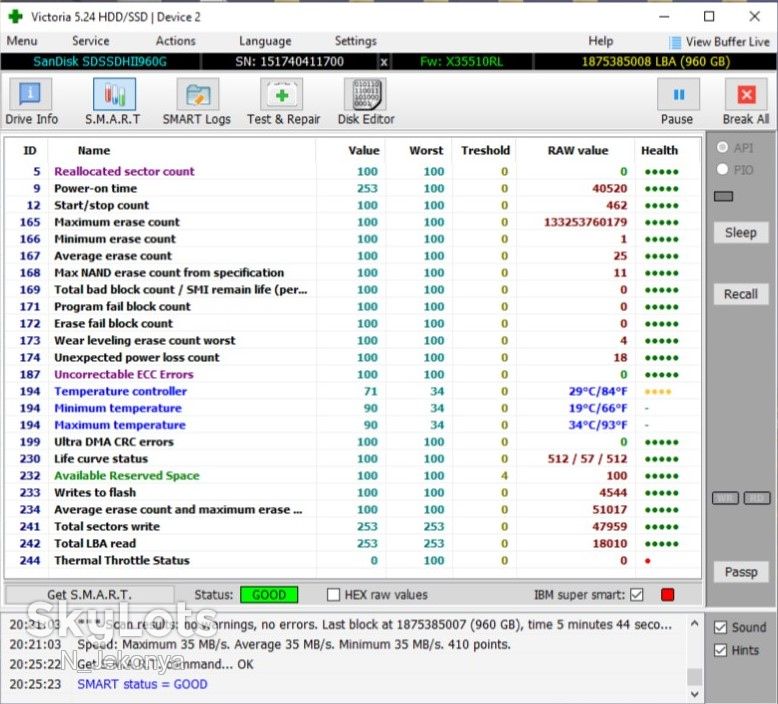Click the View Buffer Live icon
Viewport: 778px width, 704px height.
(x=675, y=43)
